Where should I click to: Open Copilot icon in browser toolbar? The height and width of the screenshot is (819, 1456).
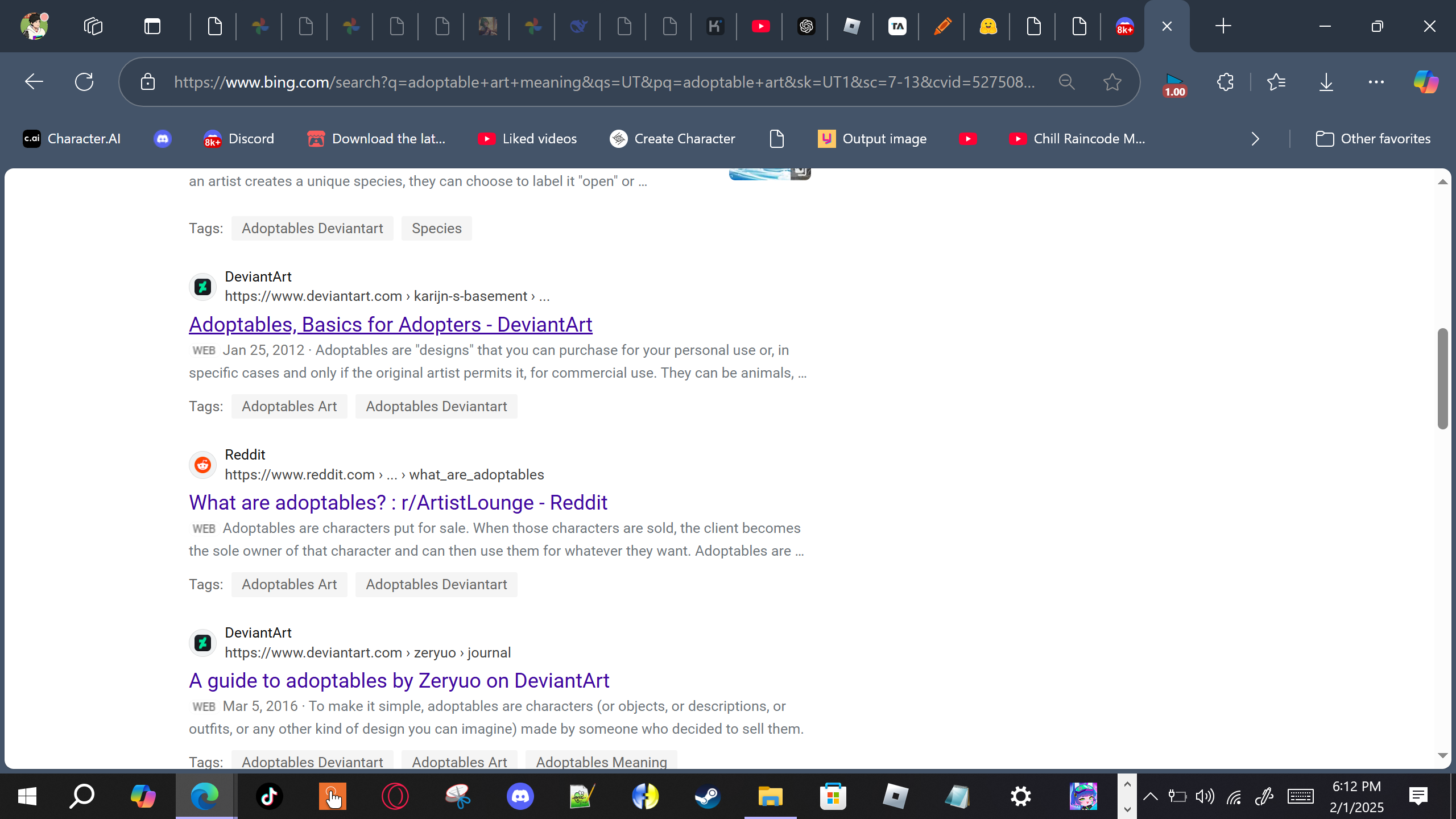pos(1425,82)
